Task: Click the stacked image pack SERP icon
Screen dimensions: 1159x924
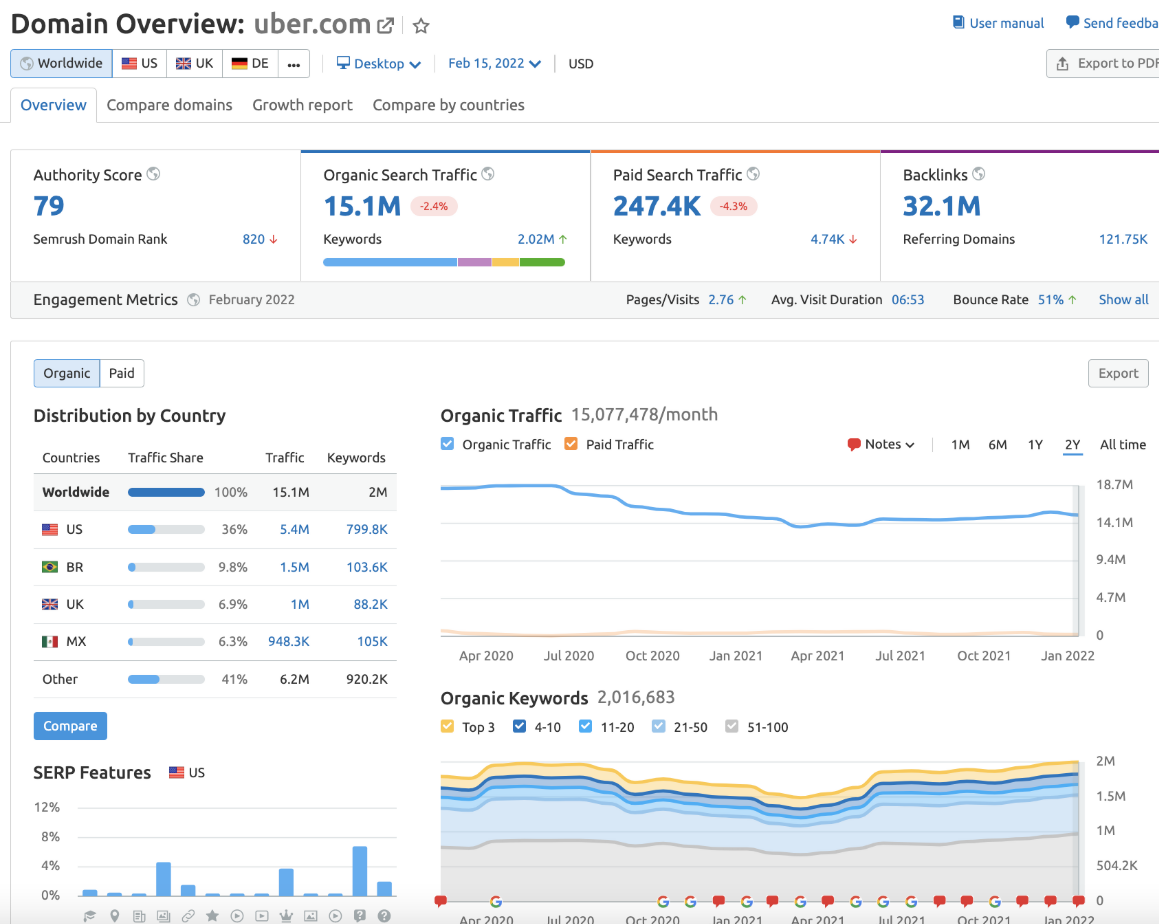Action: point(163,916)
